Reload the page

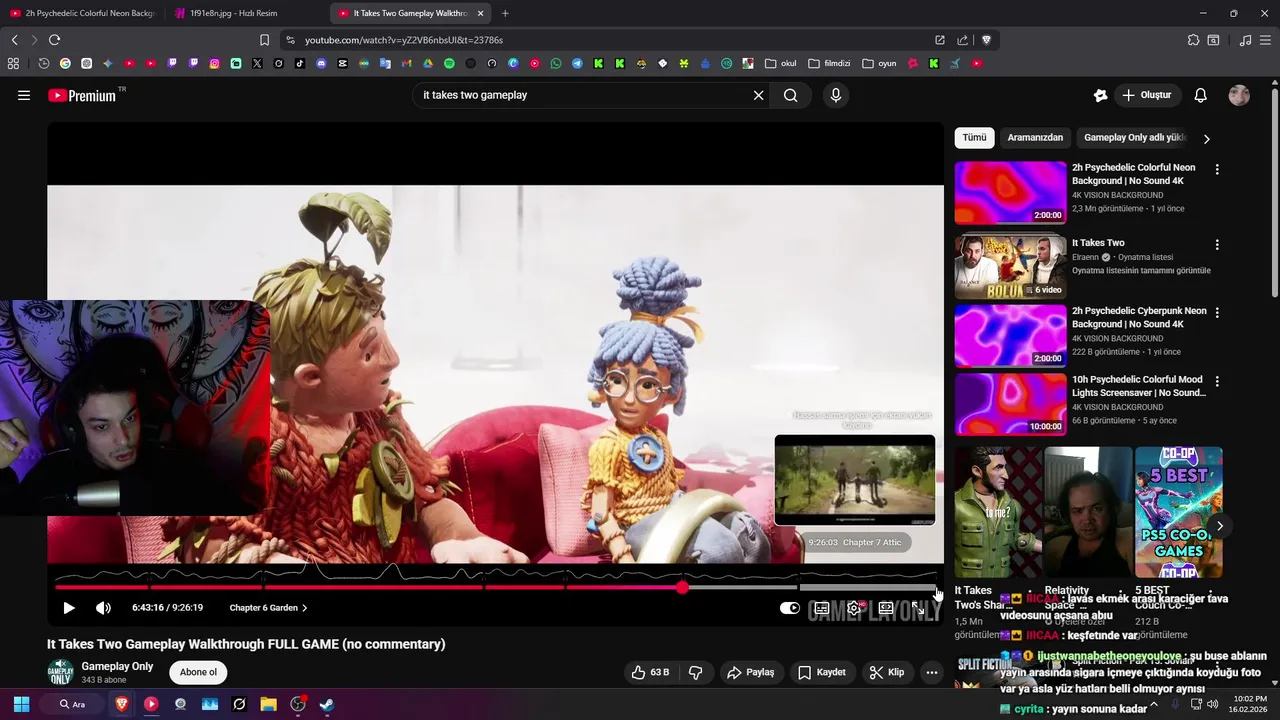tap(54, 40)
